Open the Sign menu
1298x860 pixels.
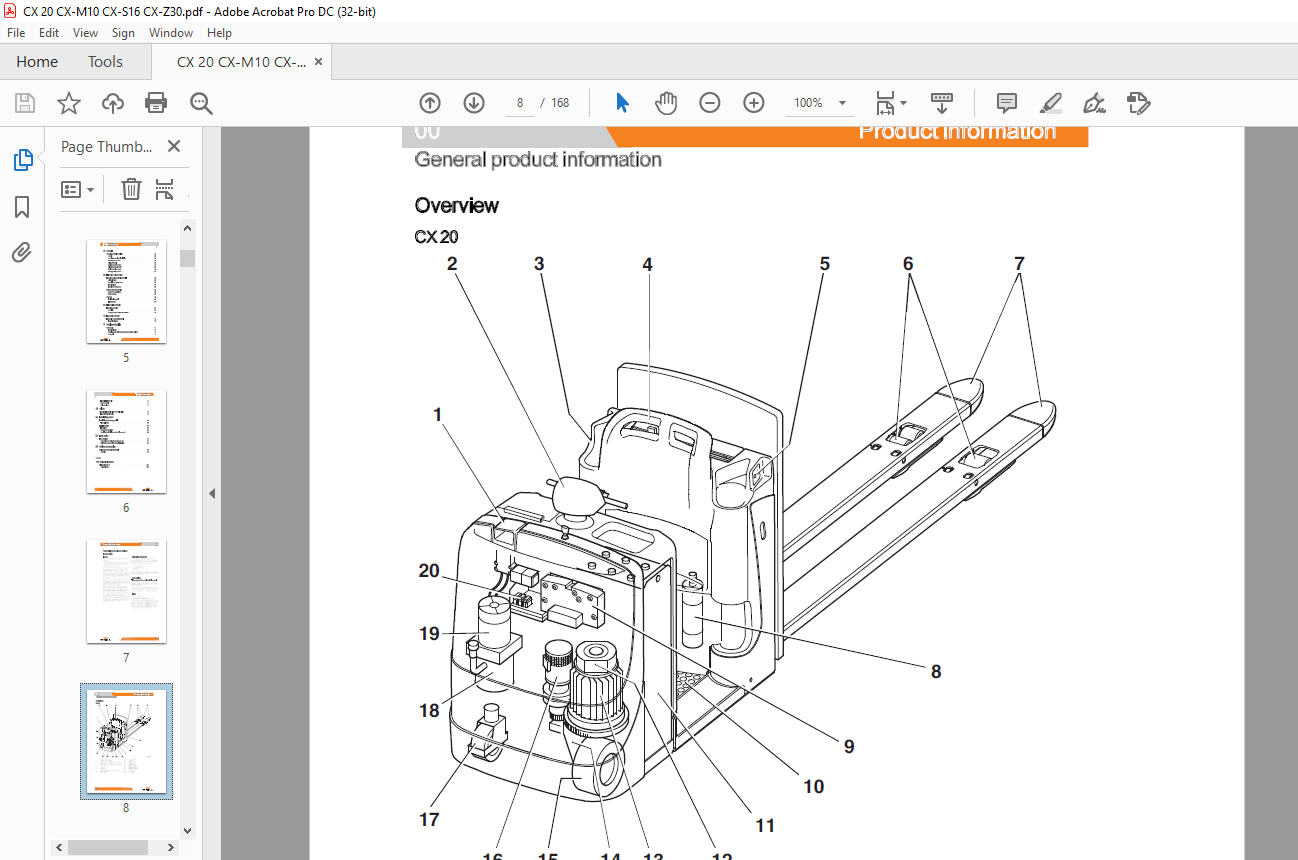point(123,33)
